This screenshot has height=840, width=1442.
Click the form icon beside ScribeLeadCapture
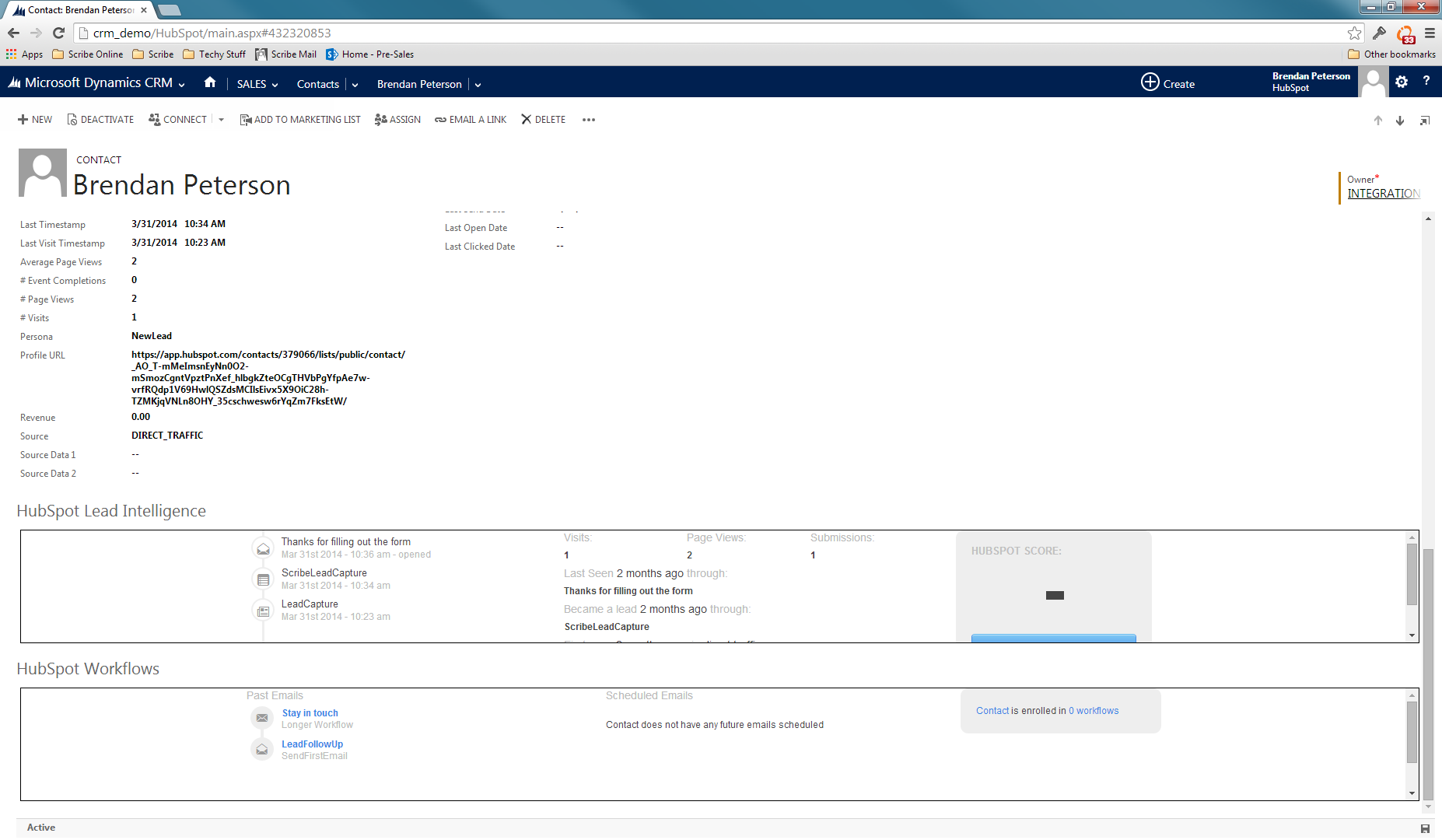coord(264,579)
